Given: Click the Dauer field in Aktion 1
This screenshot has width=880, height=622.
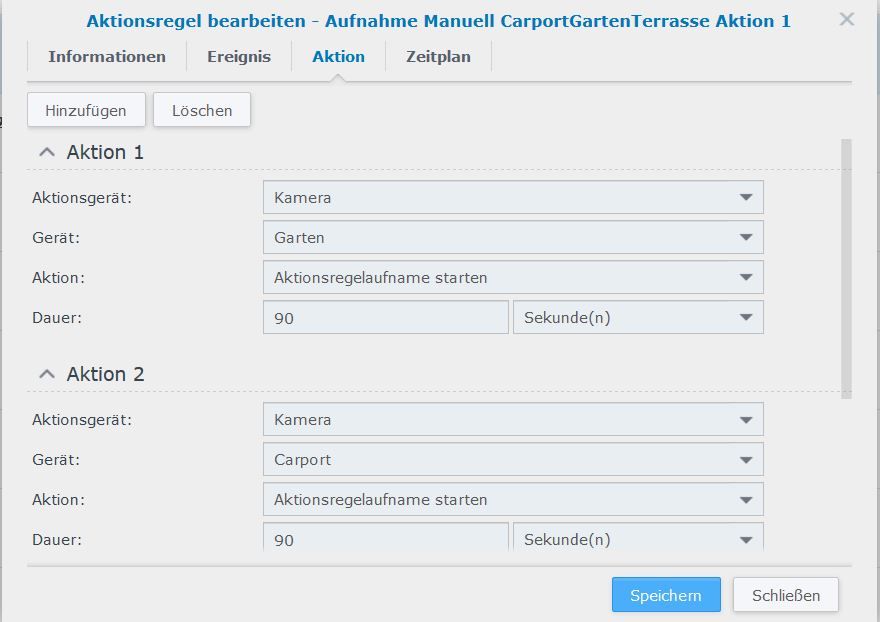Looking at the screenshot, I should 385,318.
